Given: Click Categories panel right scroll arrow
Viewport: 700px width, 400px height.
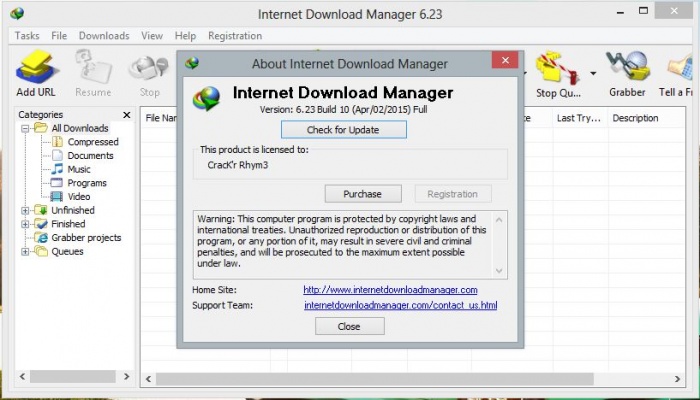Looking at the screenshot, I should click(127, 376).
